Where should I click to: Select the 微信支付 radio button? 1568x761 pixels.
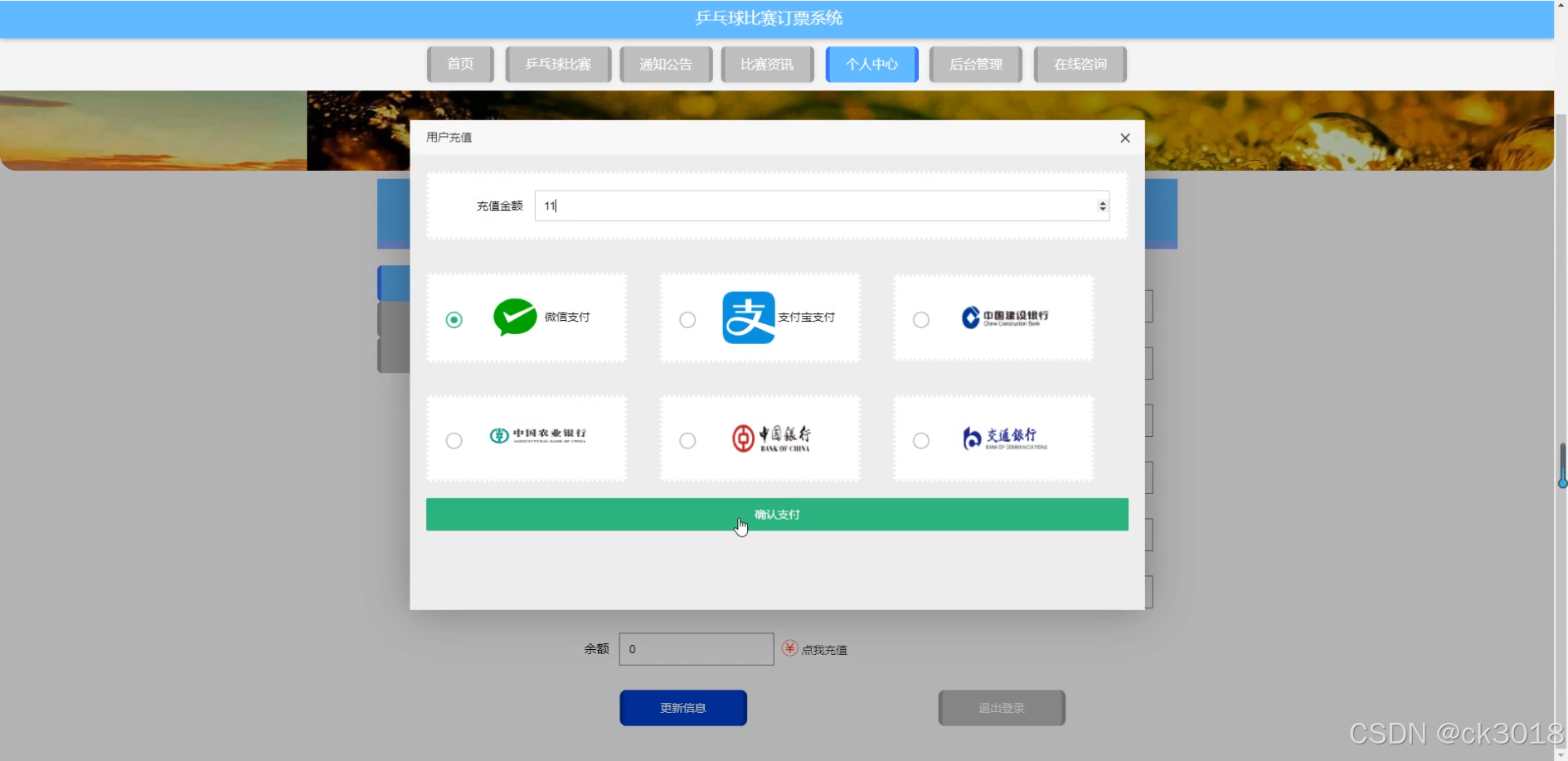[x=454, y=320]
